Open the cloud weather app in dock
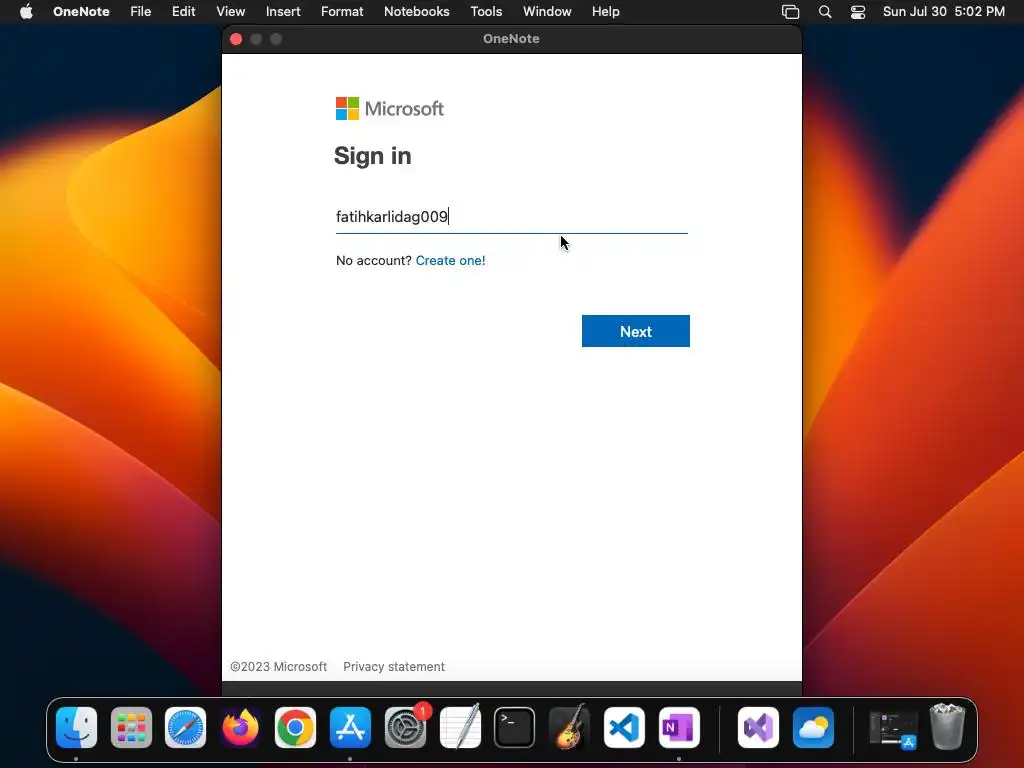1024x768 pixels. tap(813, 728)
